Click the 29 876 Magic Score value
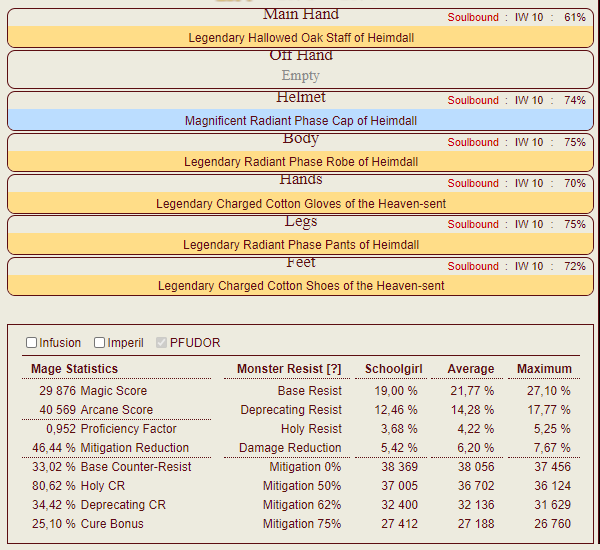600x550 pixels. tap(57, 391)
